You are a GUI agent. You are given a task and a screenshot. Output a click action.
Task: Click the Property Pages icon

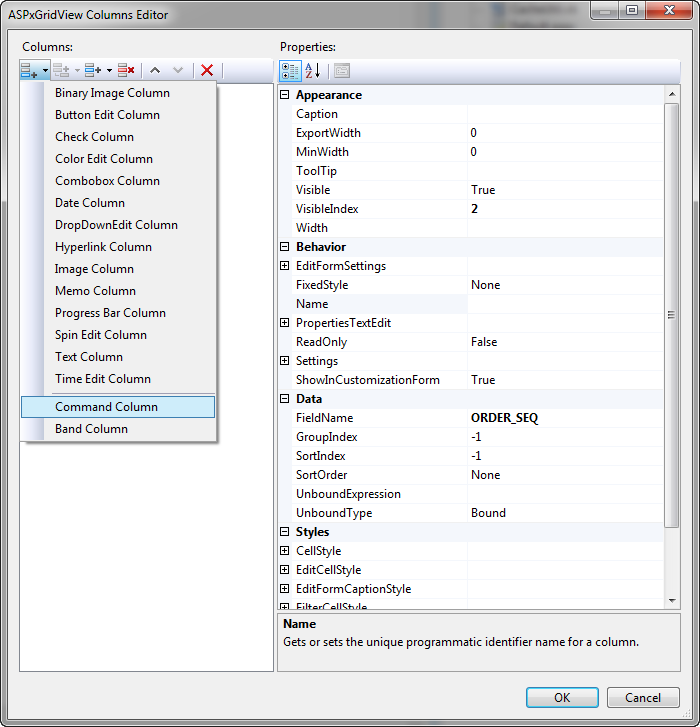342,71
